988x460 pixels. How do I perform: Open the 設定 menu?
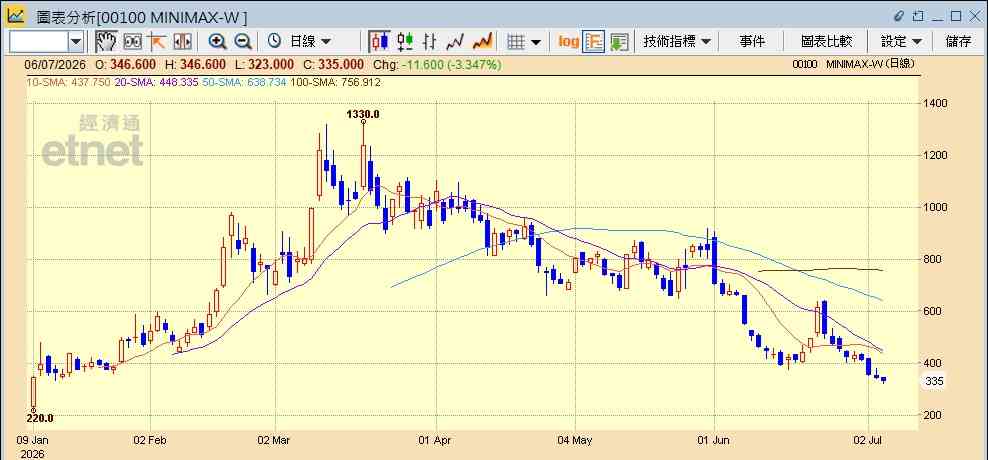901,42
